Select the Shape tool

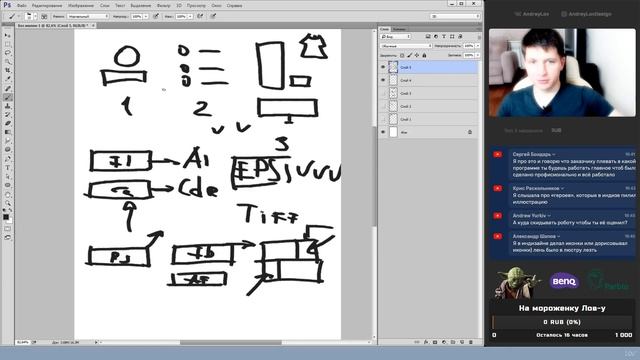pyautogui.click(x=7, y=185)
